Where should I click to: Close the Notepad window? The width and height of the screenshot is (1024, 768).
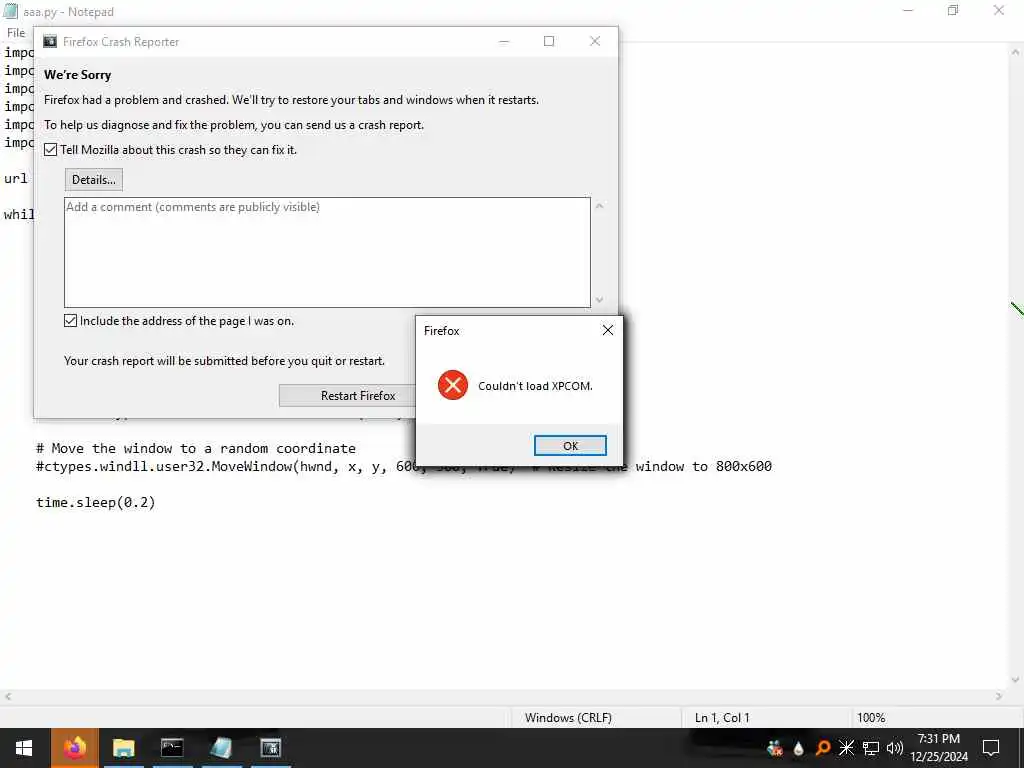(999, 10)
